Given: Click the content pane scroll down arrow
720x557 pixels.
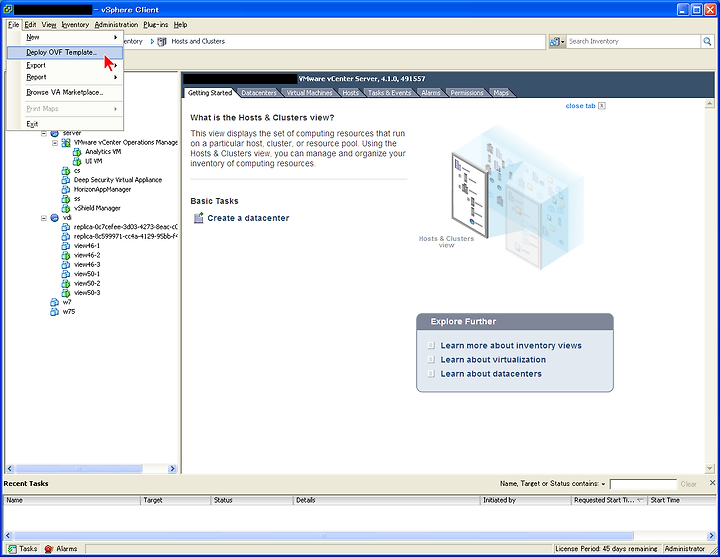Looking at the screenshot, I should pyautogui.click(x=709, y=468).
